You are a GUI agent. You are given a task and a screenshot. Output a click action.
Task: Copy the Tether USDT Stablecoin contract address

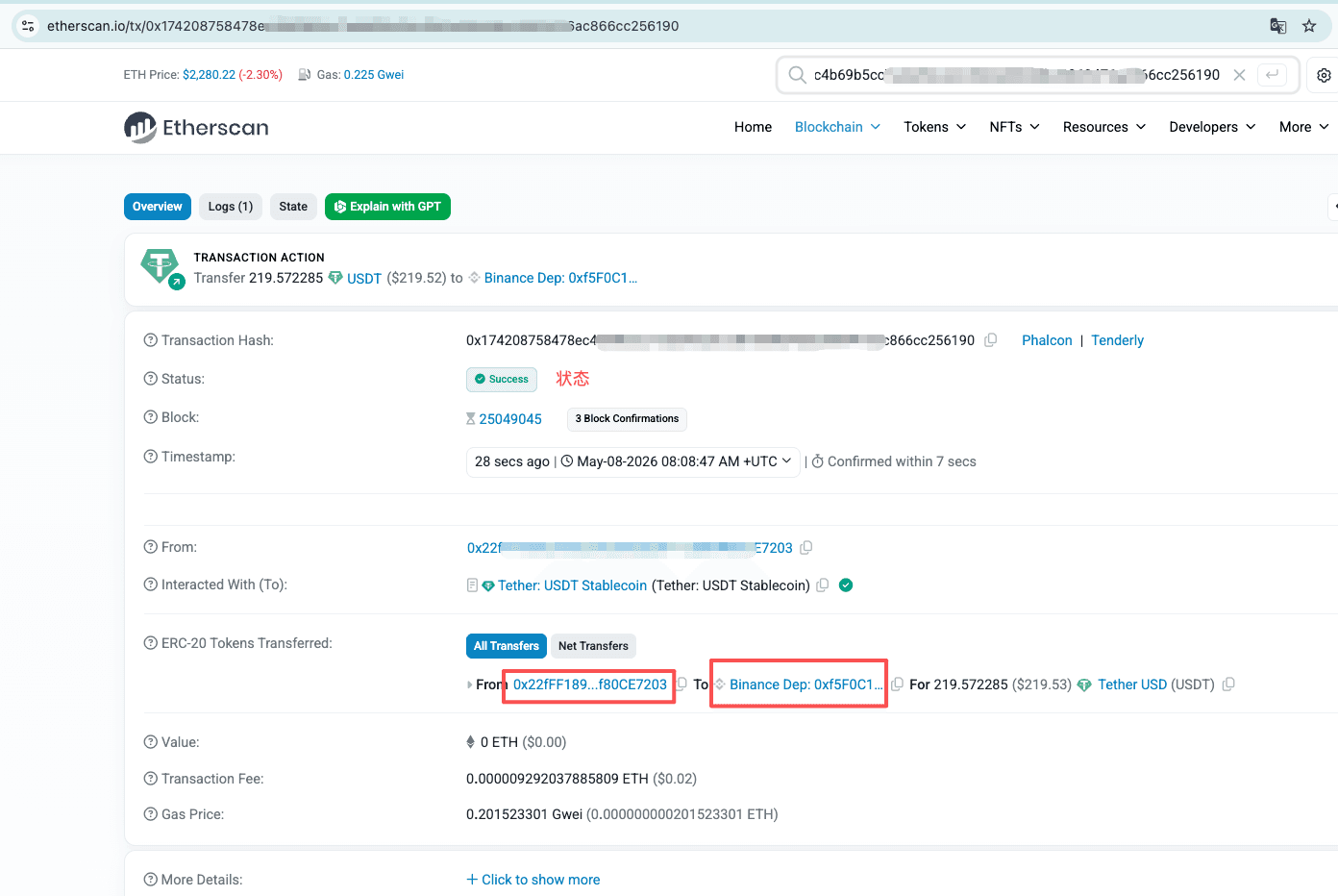click(823, 585)
